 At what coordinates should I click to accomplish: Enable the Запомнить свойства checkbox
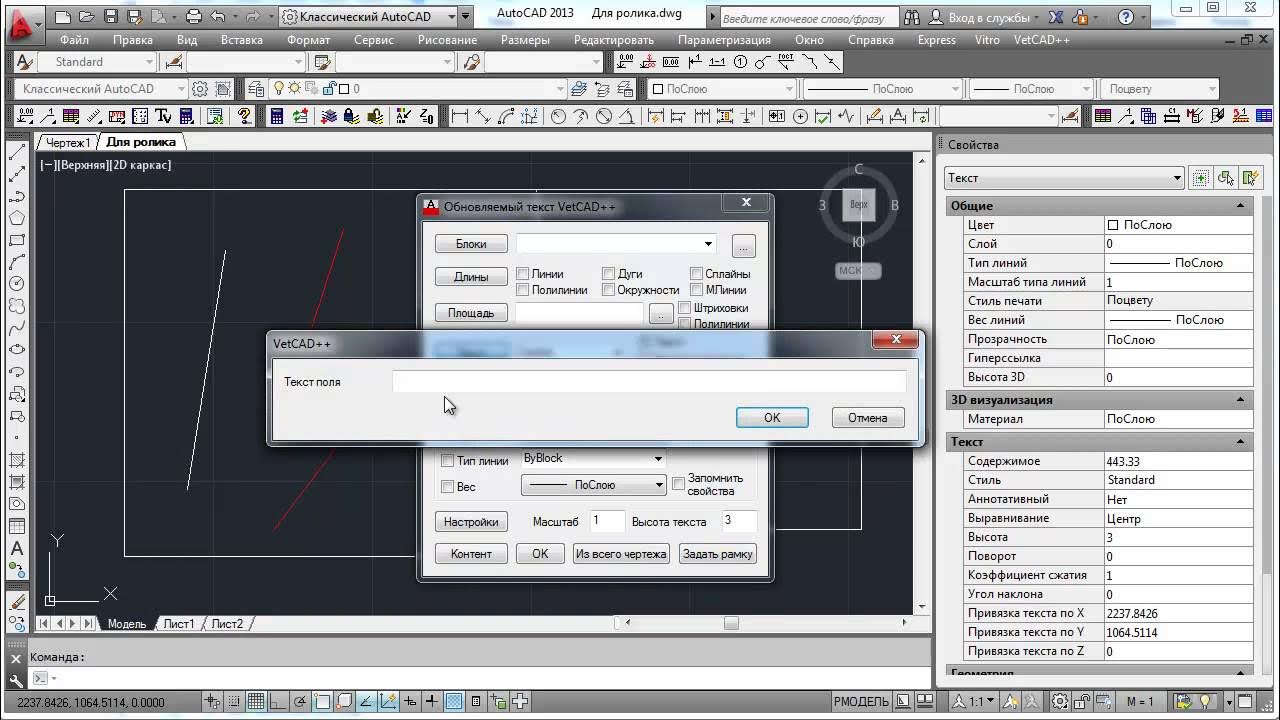point(678,484)
